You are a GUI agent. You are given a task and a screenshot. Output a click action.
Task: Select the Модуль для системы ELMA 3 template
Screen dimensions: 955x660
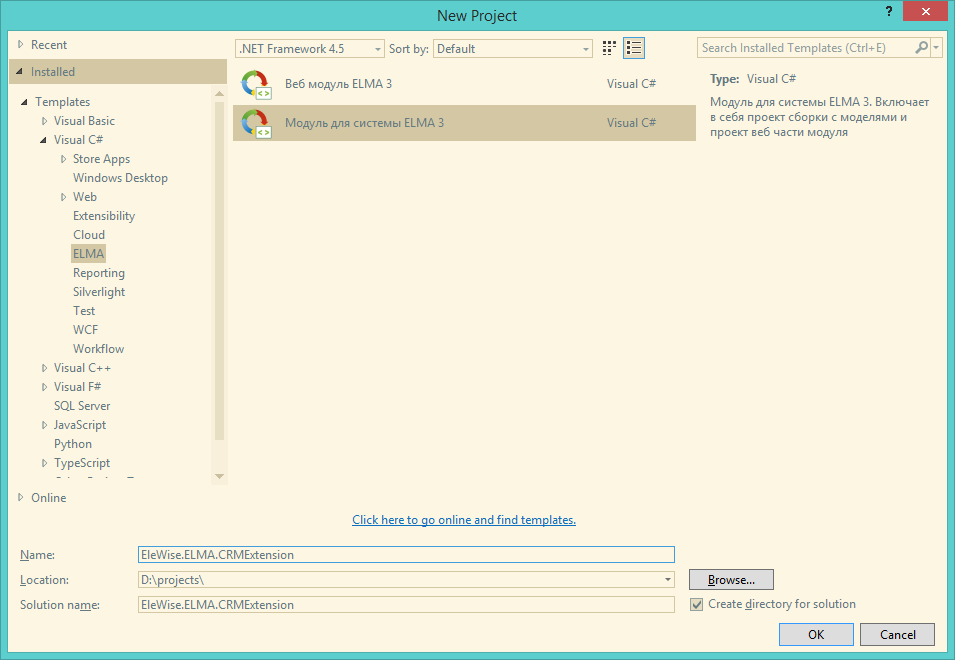pyautogui.click(x=464, y=123)
